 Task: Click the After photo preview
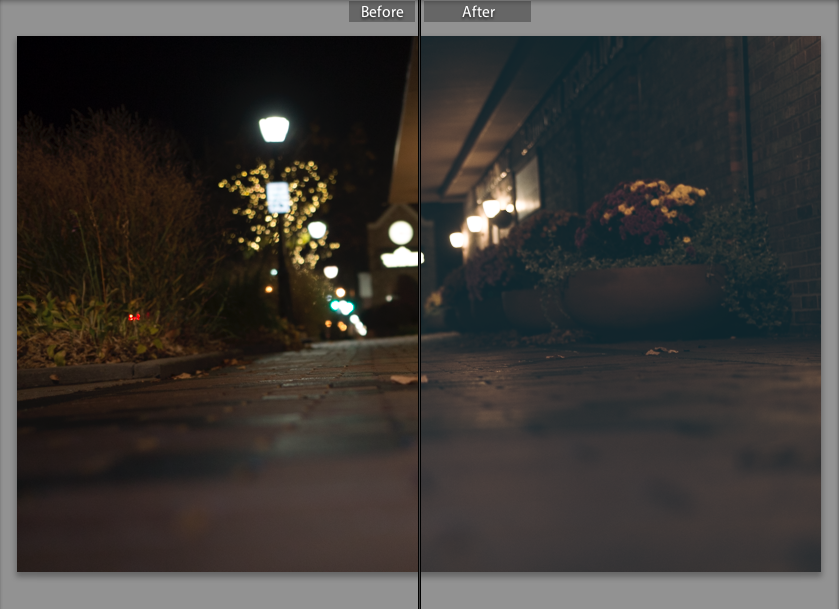pos(621,304)
